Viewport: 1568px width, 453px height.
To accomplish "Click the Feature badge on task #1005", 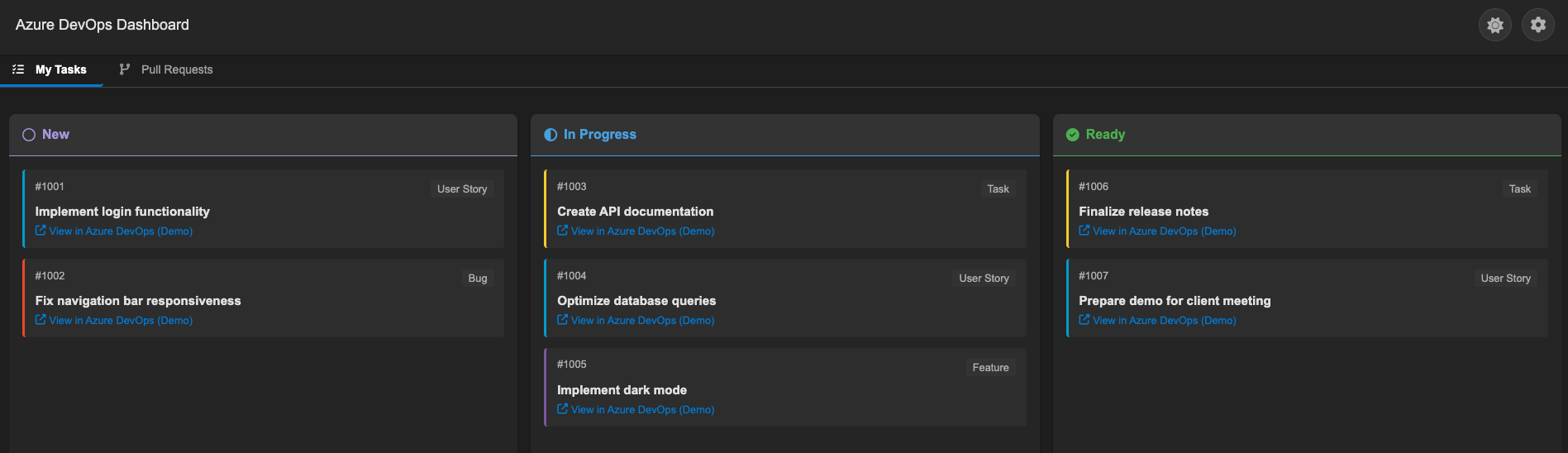I will (x=990, y=368).
